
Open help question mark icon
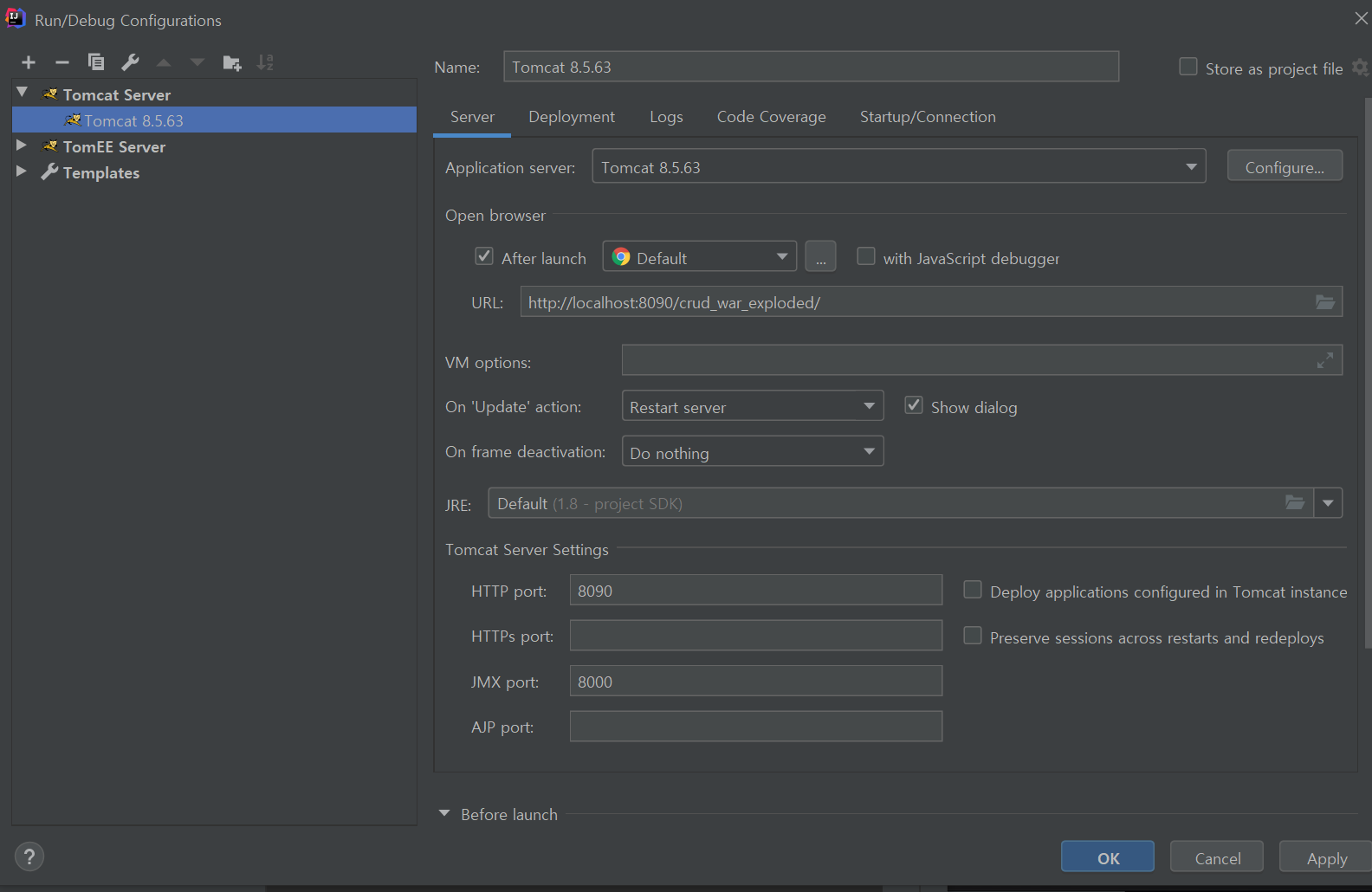[29, 856]
